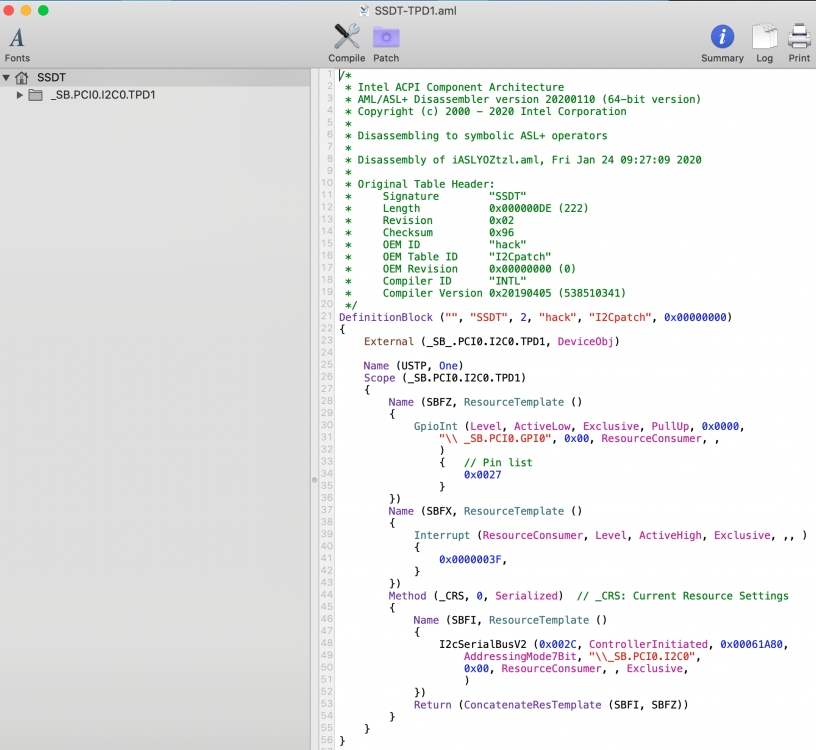The width and height of the screenshot is (816, 750).
Task: Select the _SB.PCI0.I2C0.TPD1 folder icon
Action: pyautogui.click(x=35, y=95)
